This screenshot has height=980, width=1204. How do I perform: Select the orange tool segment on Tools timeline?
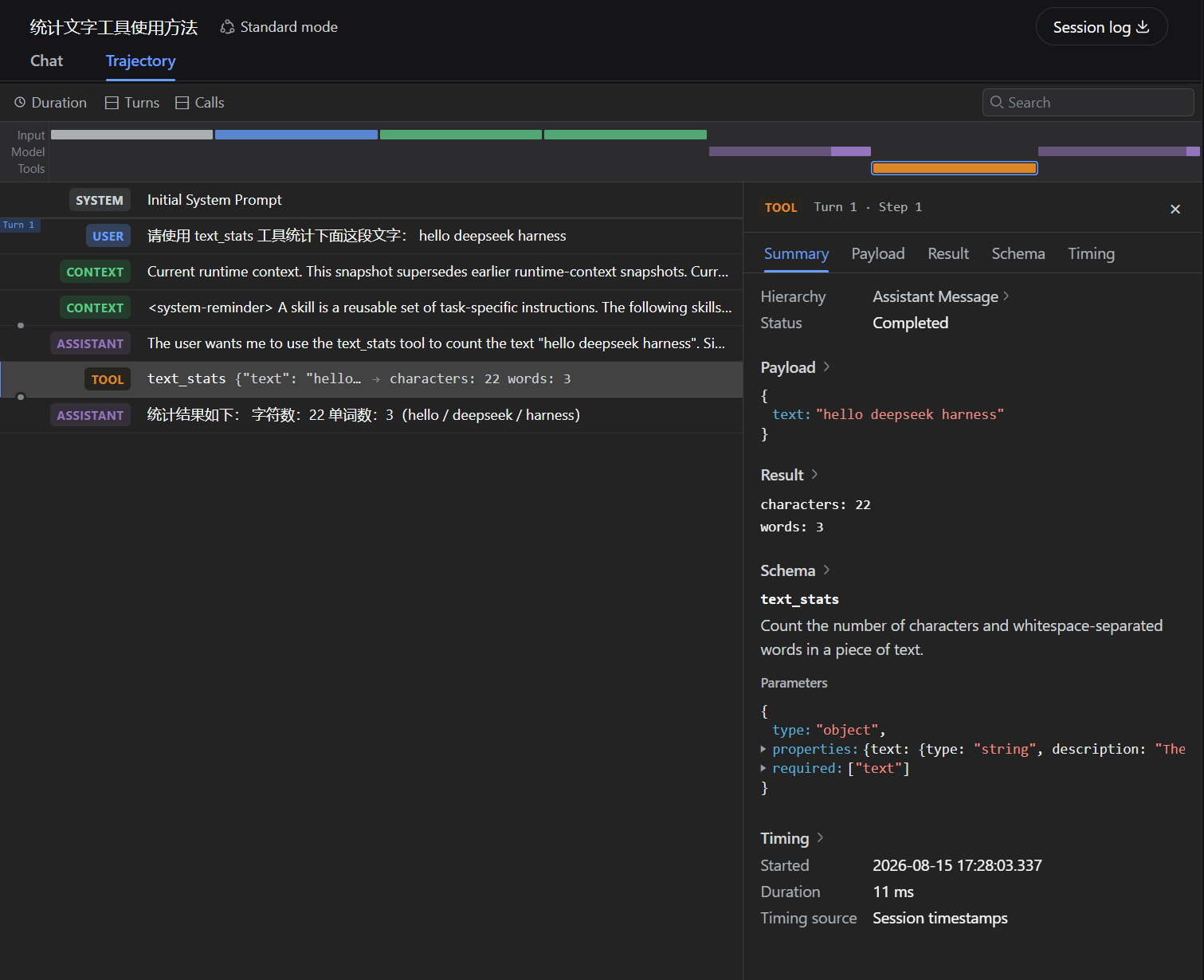pyautogui.click(x=955, y=168)
